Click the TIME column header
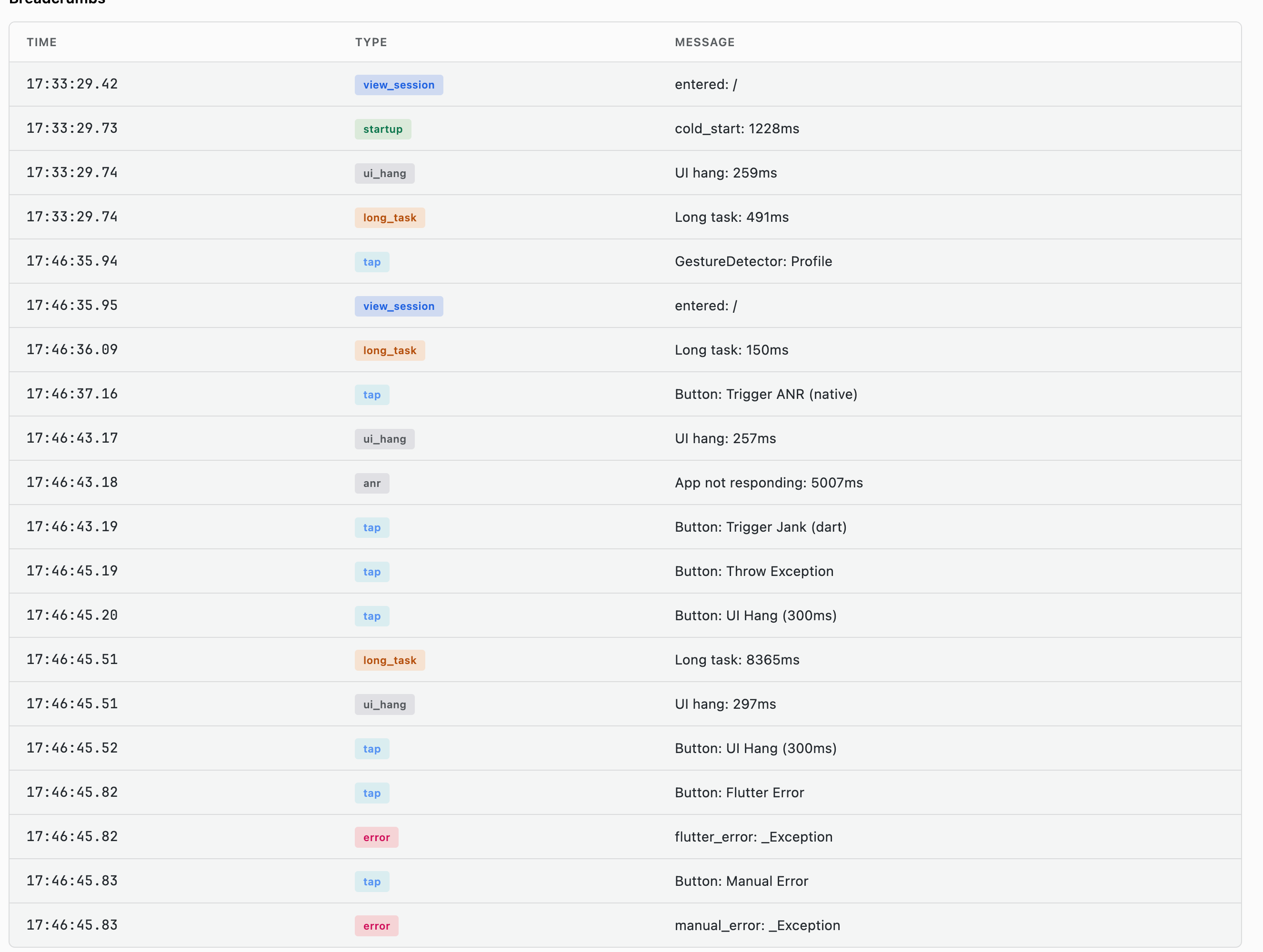The height and width of the screenshot is (952, 1263). click(42, 42)
